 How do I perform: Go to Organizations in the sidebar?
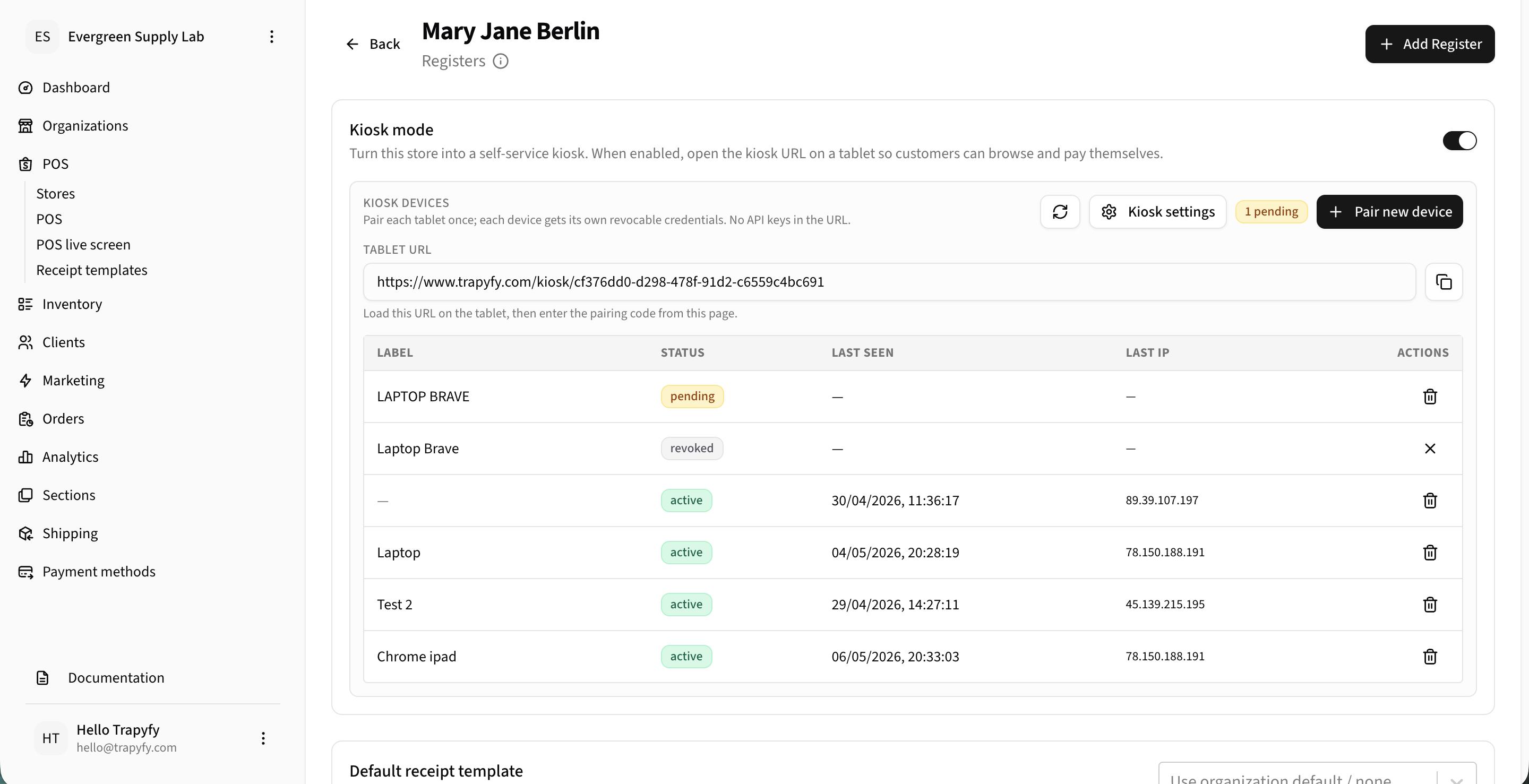pyautogui.click(x=85, y=126)
